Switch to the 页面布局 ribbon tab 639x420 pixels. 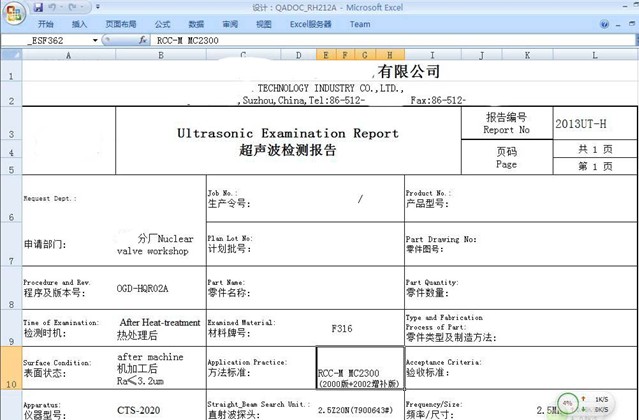[121, 24]
